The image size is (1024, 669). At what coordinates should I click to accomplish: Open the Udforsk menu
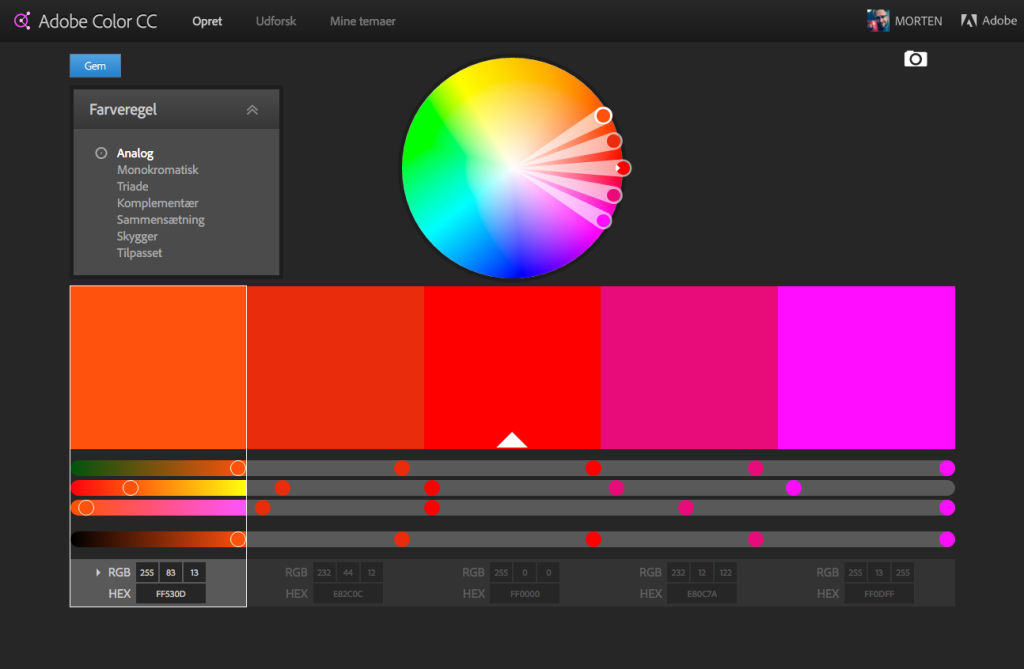click(275, 20)
